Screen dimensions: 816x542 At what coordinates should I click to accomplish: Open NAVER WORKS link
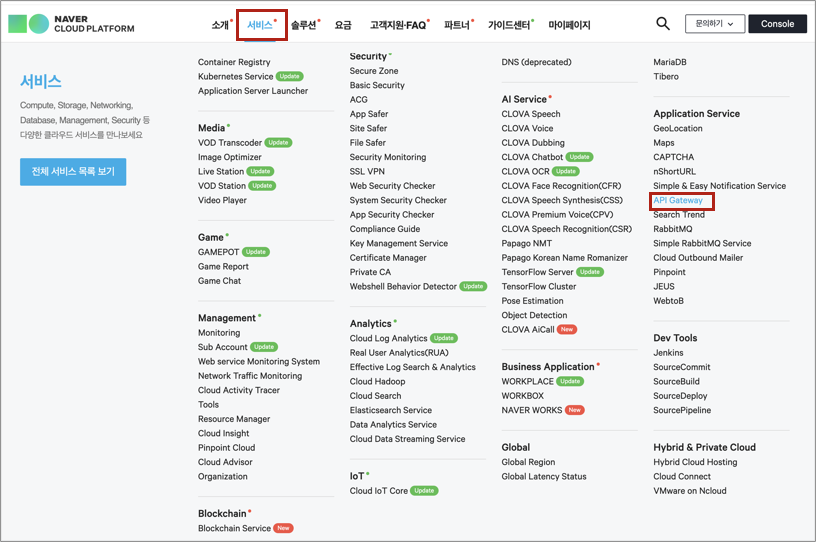pyautogui.click(x=531, y=410)
